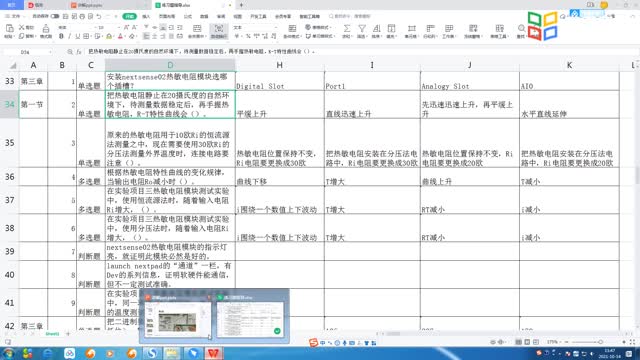640x360 pixels.
Task: Toggle the Wrap Text button
Action: (x=218, y=31)
